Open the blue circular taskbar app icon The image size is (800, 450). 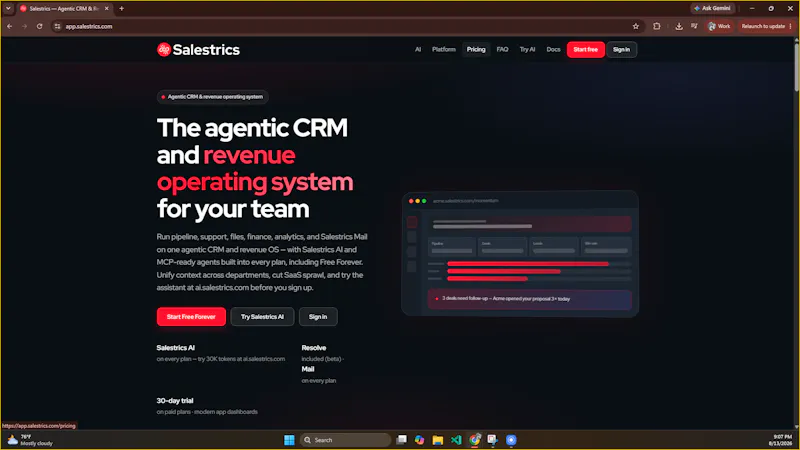(x=511, y=440)
